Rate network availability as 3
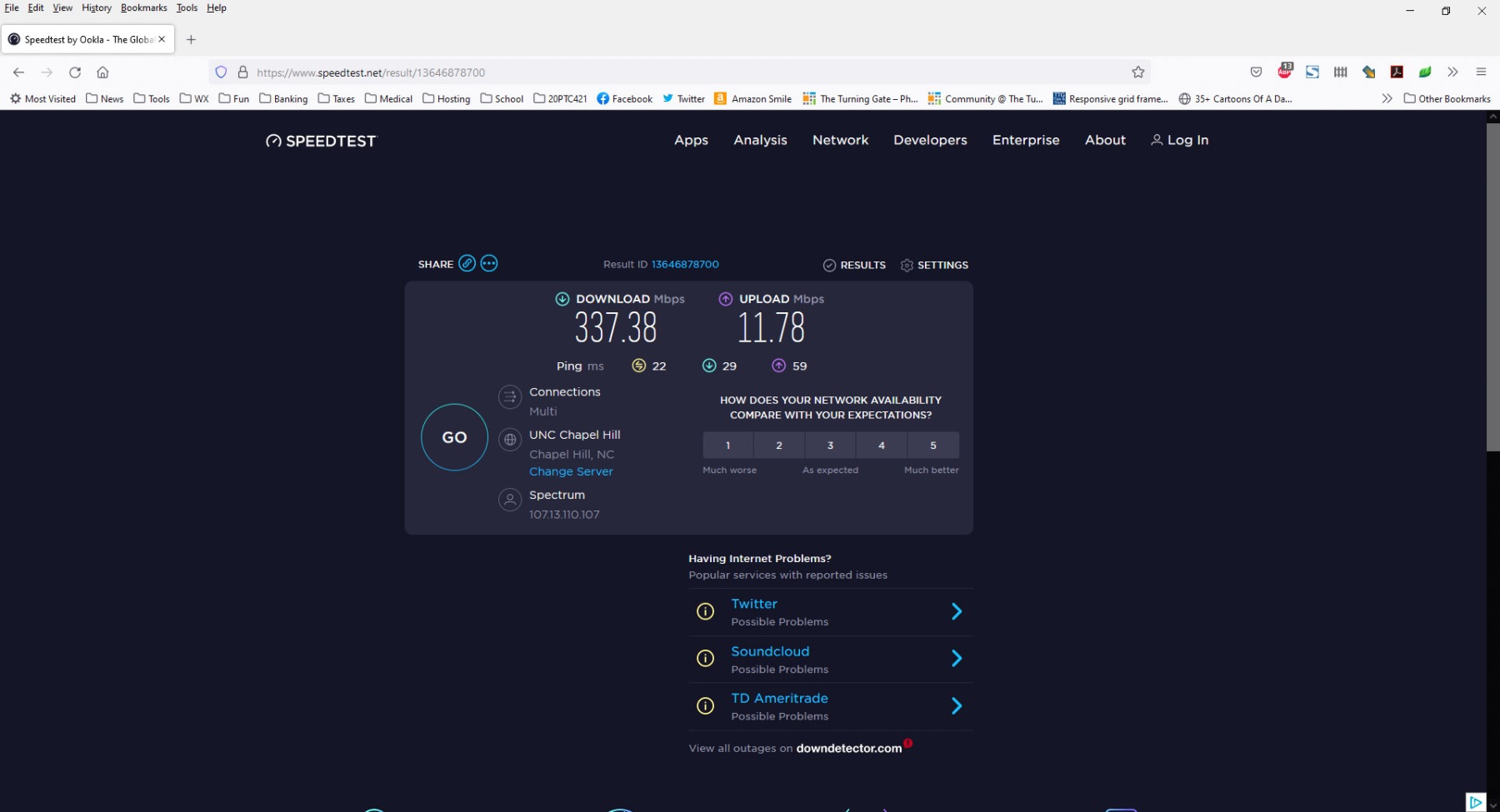1500x812 pixels. (x=830, y=446)
